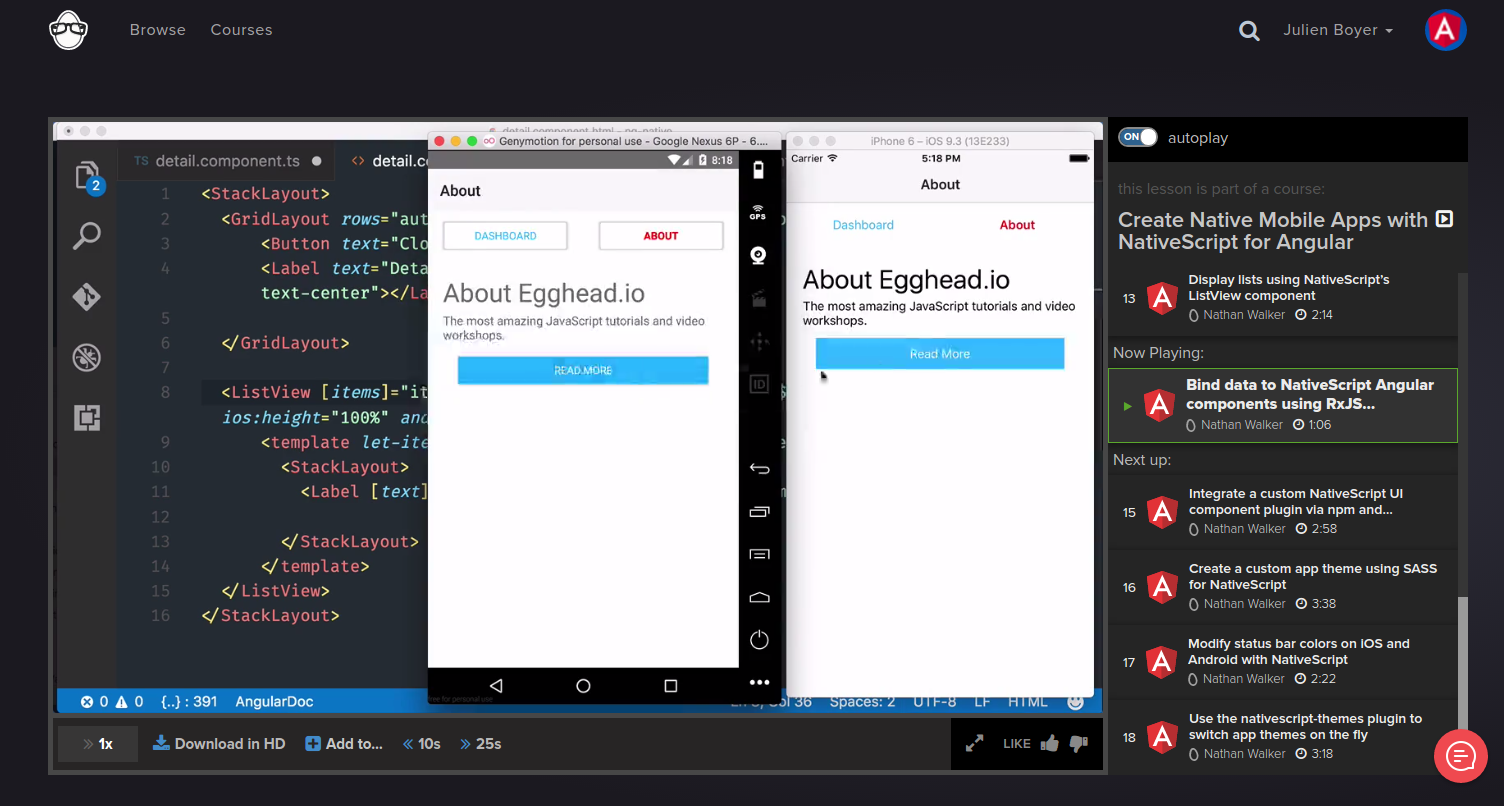
Task: Switch to detail.component.ts editor tab
Action: tap(227, 161)
